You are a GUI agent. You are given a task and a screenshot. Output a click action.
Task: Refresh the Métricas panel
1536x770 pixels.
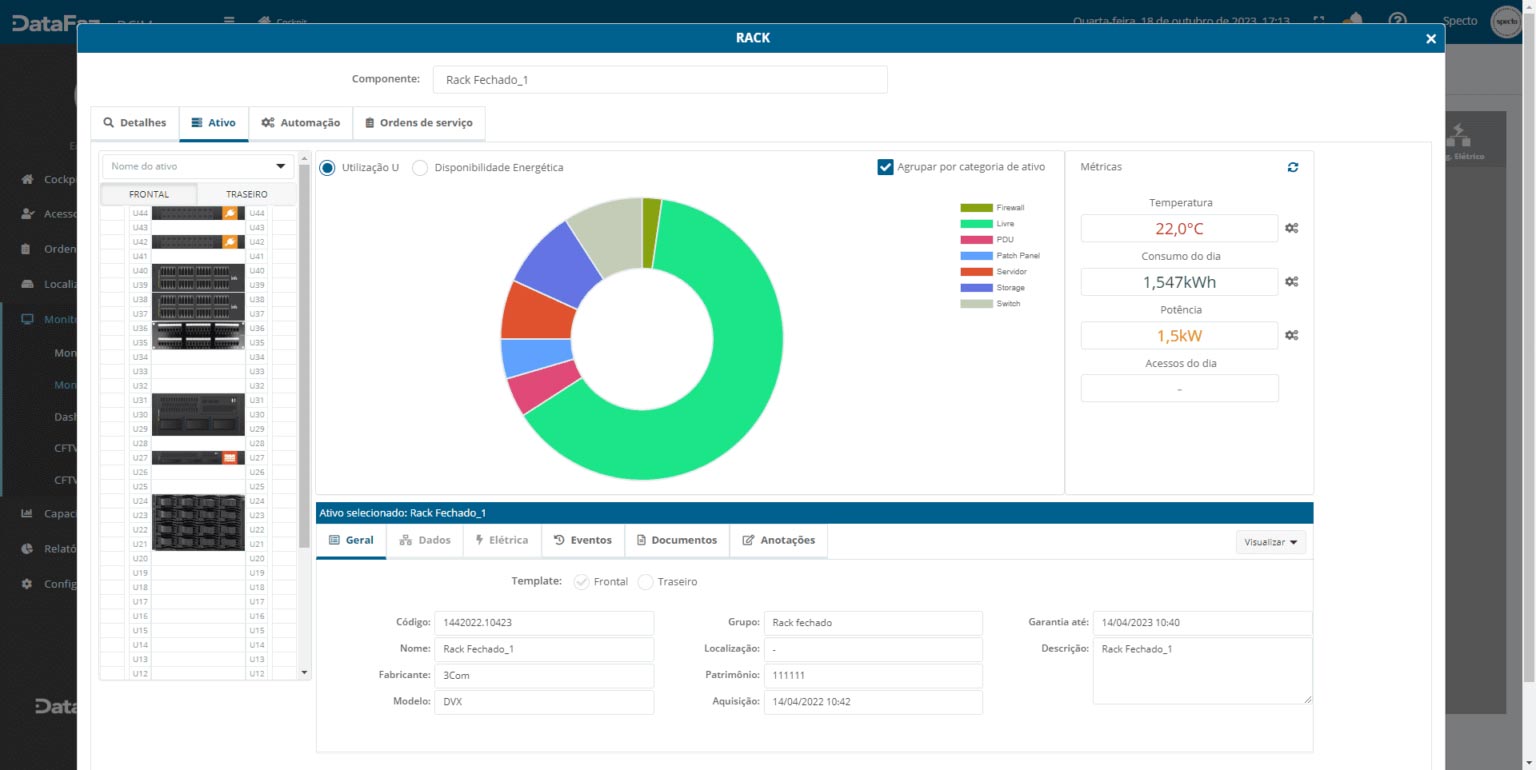1293,167
